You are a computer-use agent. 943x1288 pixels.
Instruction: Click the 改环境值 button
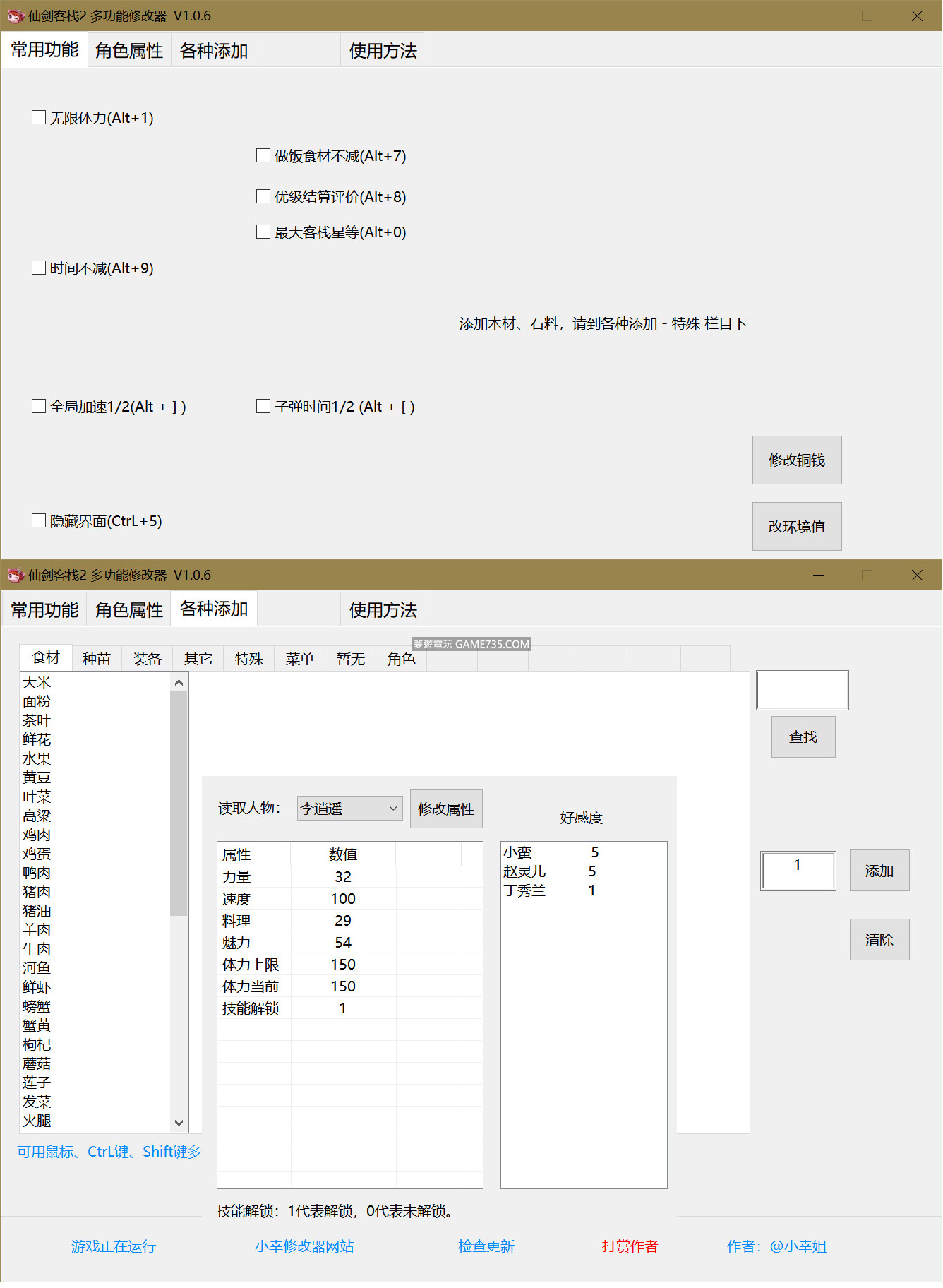pyautogui.click(x=797, y=527)
